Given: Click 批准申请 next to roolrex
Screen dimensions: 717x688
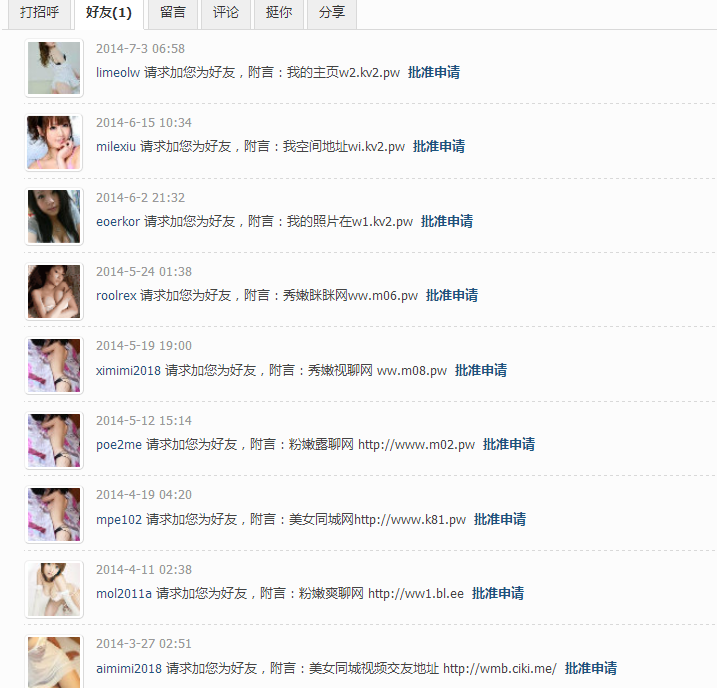Looking at the screenshot, I should [452, 295].
